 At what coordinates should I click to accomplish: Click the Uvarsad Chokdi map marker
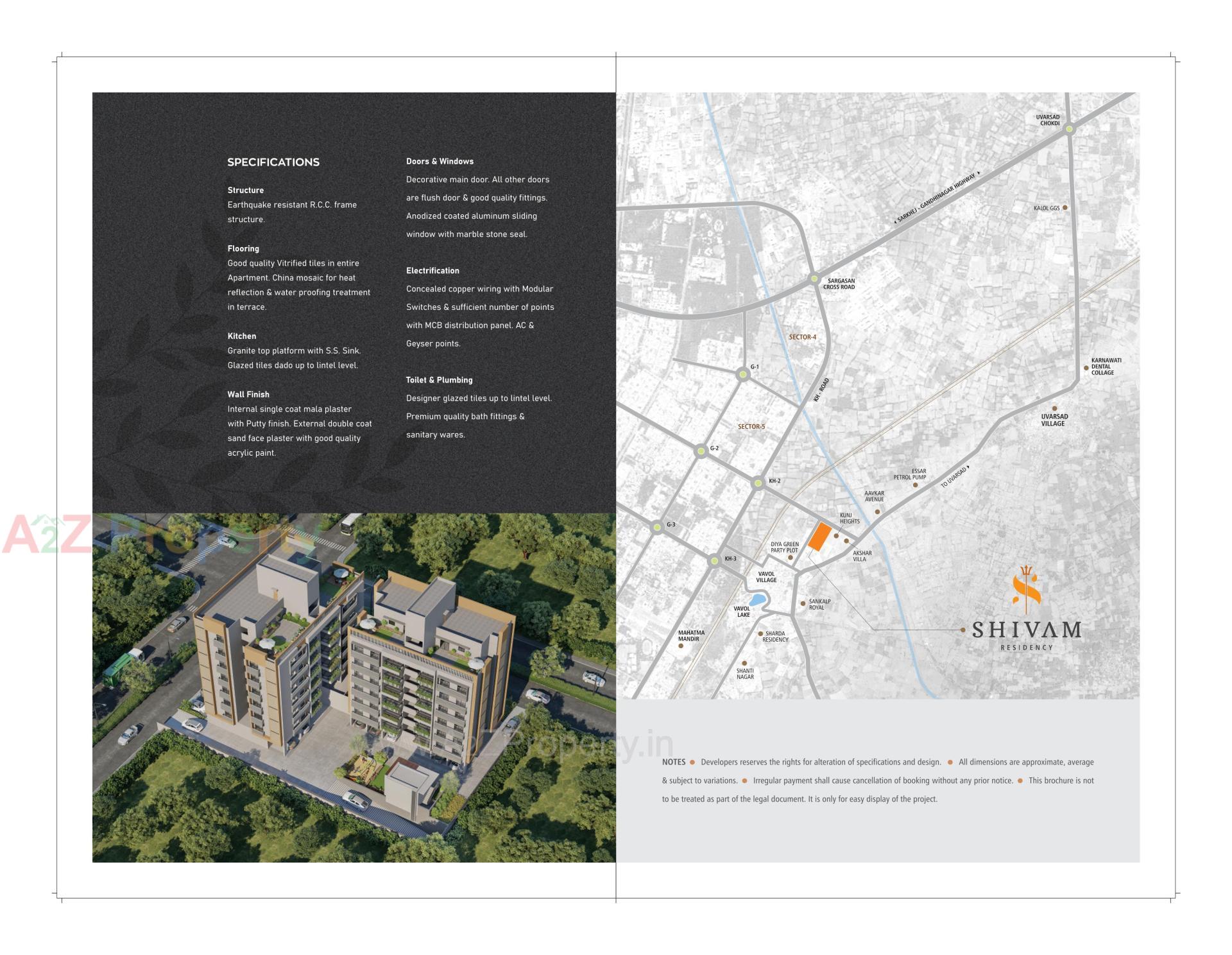coord(1070,128)
